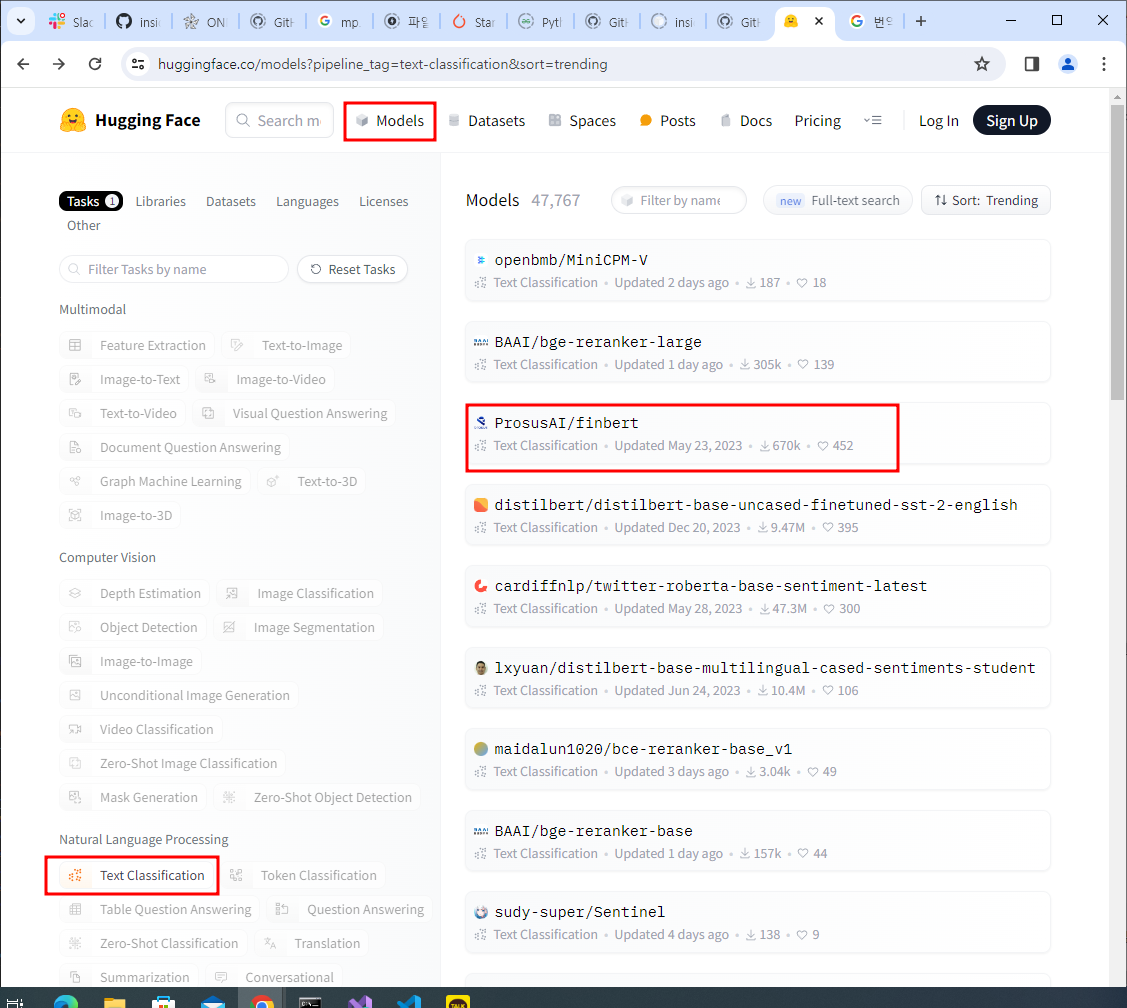Click the lxyuan author avatar icon
Screen dimensions: 1127x1008
(481, 668)
